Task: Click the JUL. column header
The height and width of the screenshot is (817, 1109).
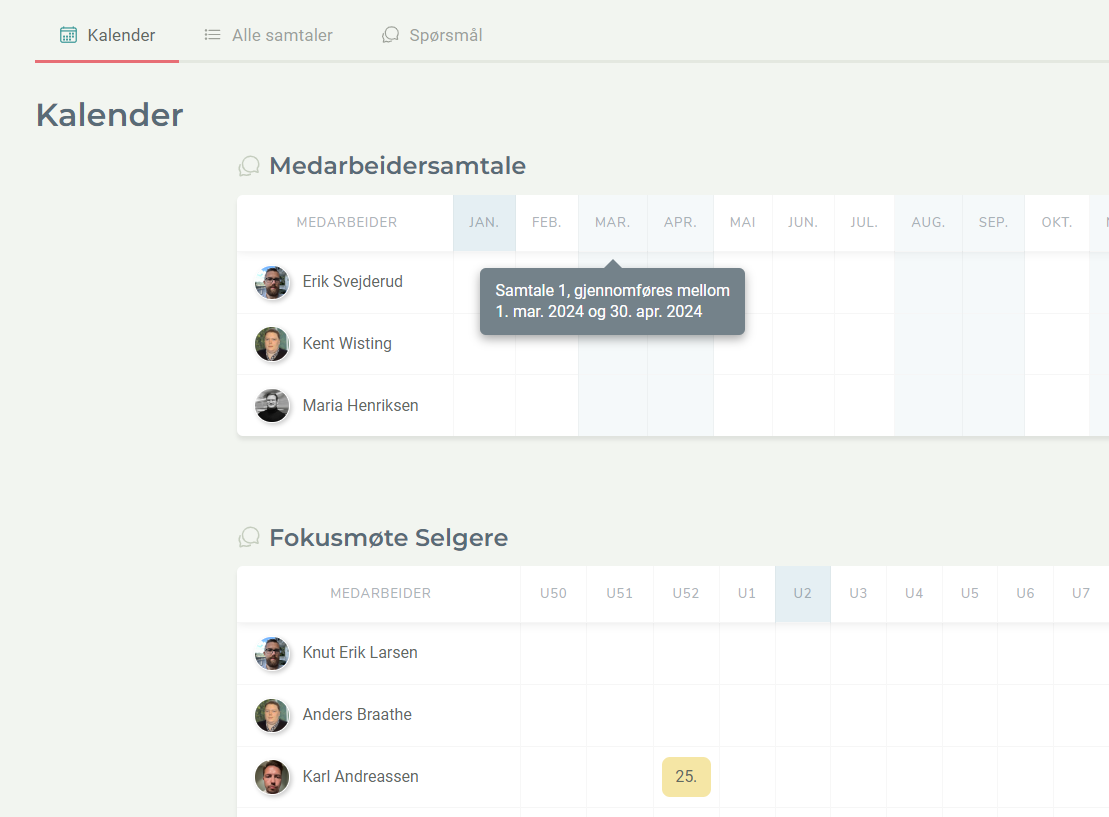Action: 864,223
